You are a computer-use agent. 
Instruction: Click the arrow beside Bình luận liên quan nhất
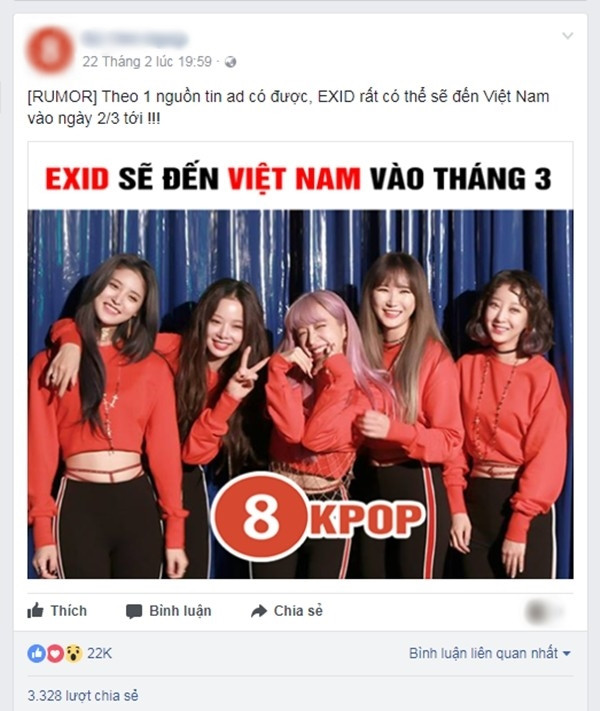click(x=566, y=654)
